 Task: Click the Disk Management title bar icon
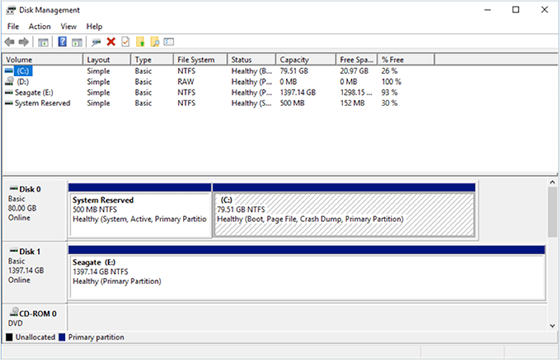tap(11, 10)
